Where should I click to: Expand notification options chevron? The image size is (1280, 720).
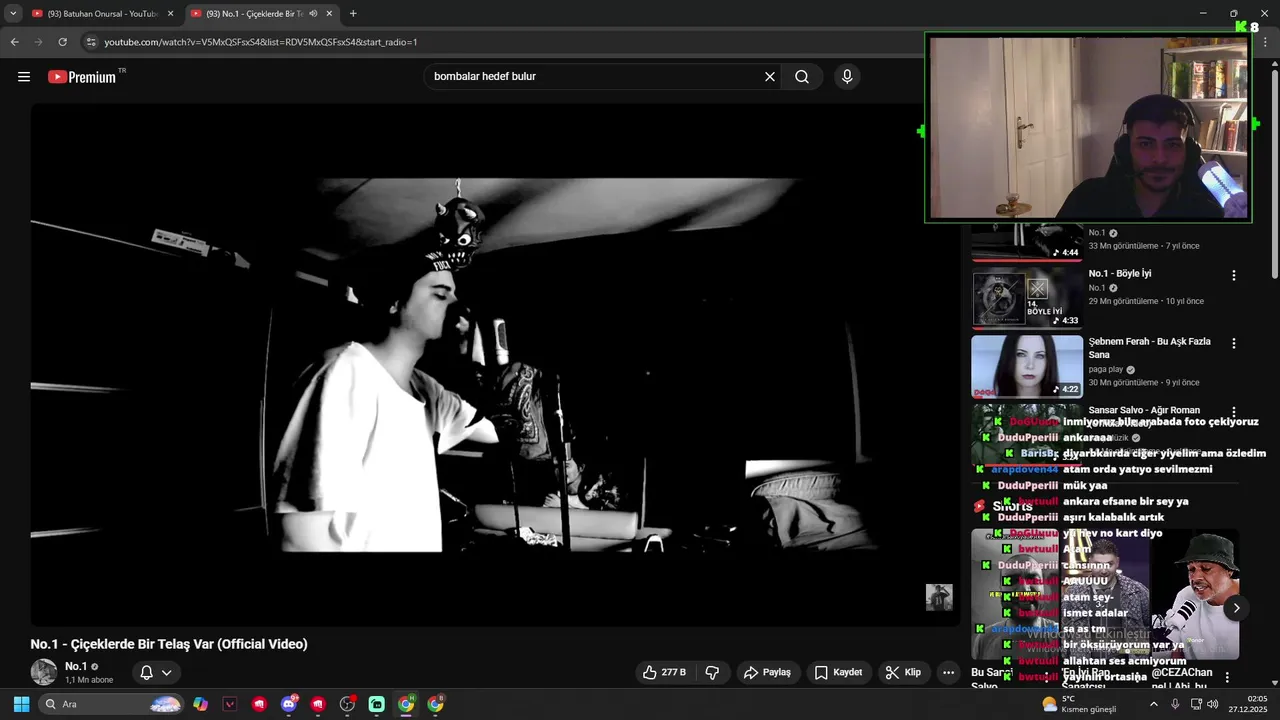pos(167,673)
